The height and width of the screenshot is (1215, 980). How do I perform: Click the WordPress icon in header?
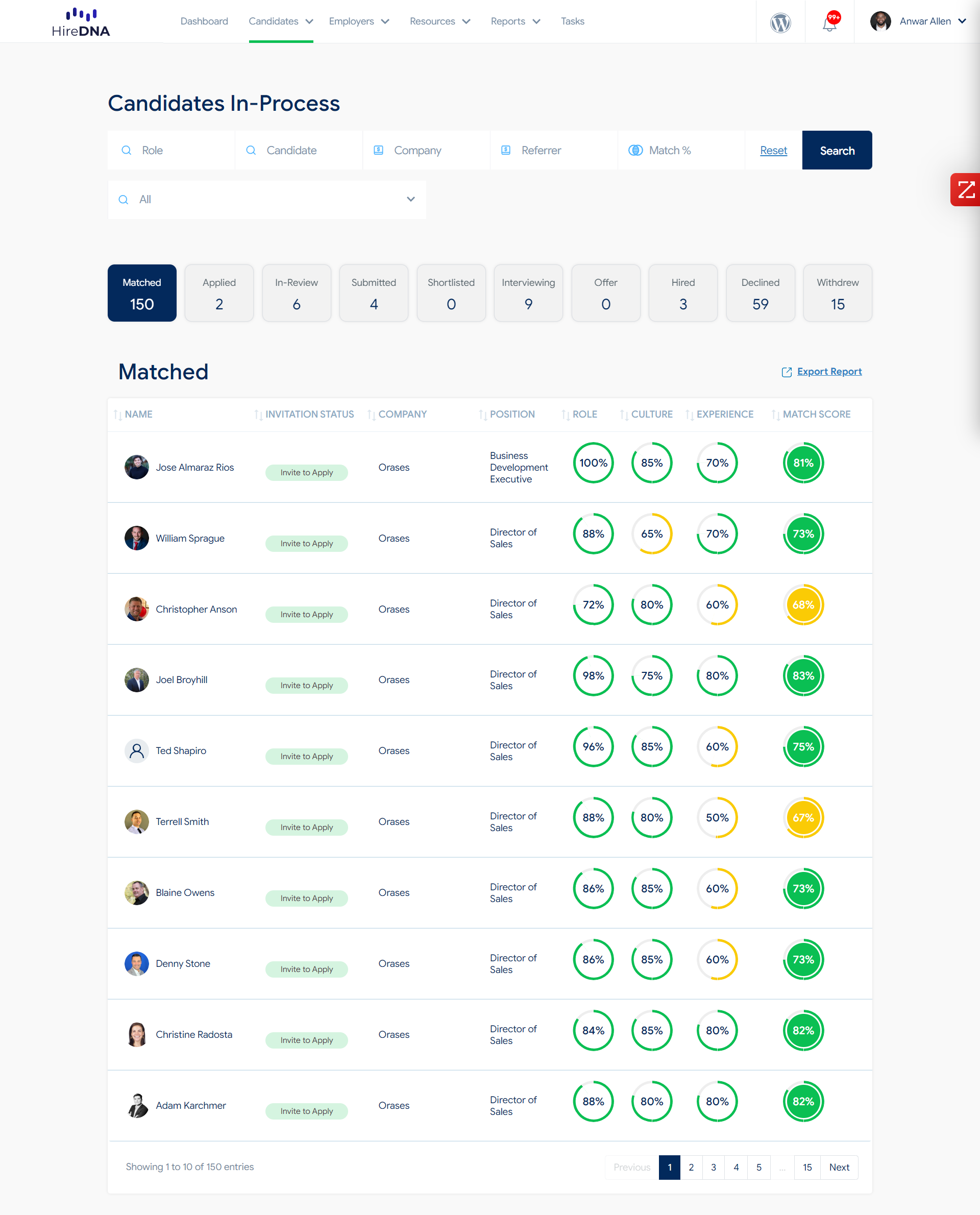point(780,22)
